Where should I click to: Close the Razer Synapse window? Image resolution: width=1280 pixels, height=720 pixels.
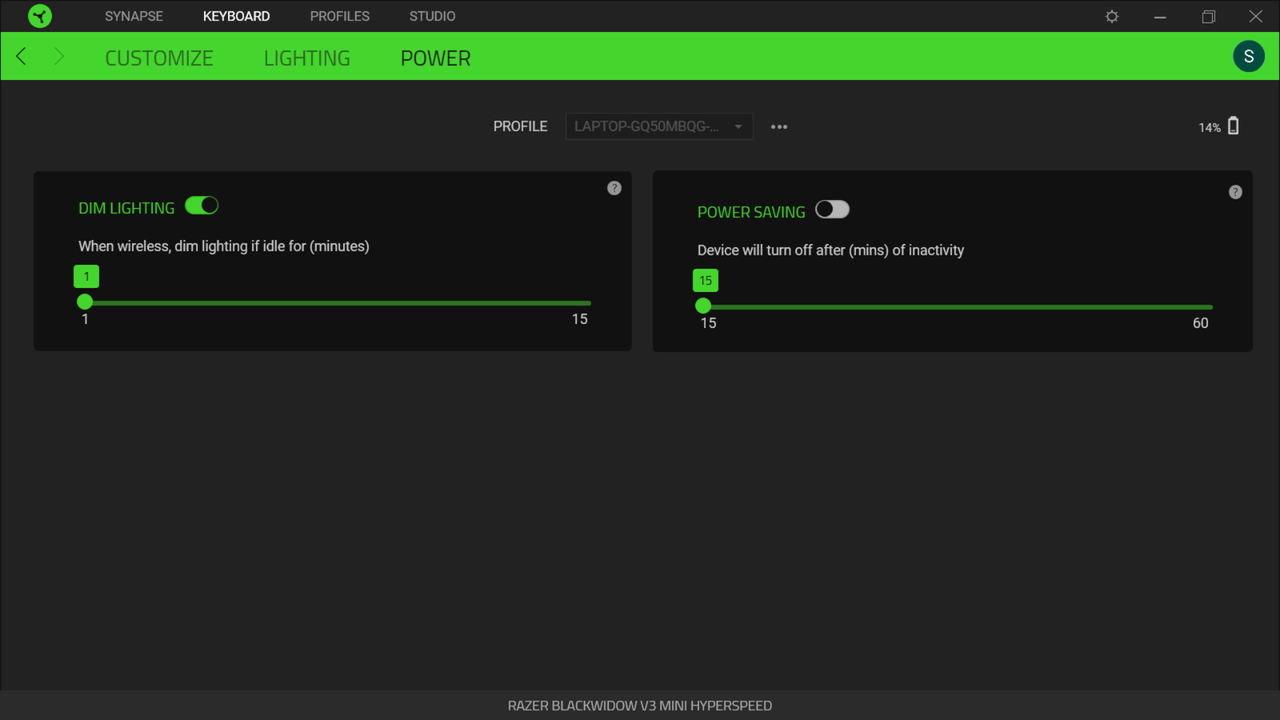point(1256,16)
